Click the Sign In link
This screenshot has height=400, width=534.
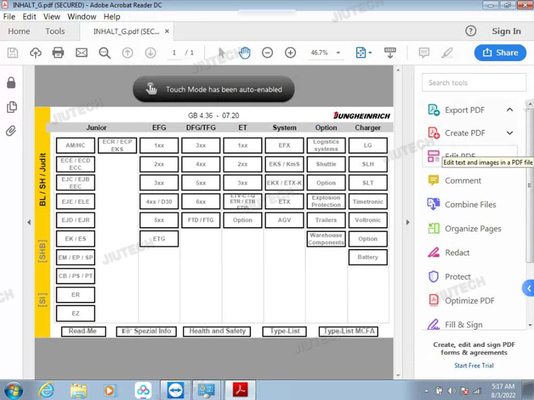click(x=506, y=31)
